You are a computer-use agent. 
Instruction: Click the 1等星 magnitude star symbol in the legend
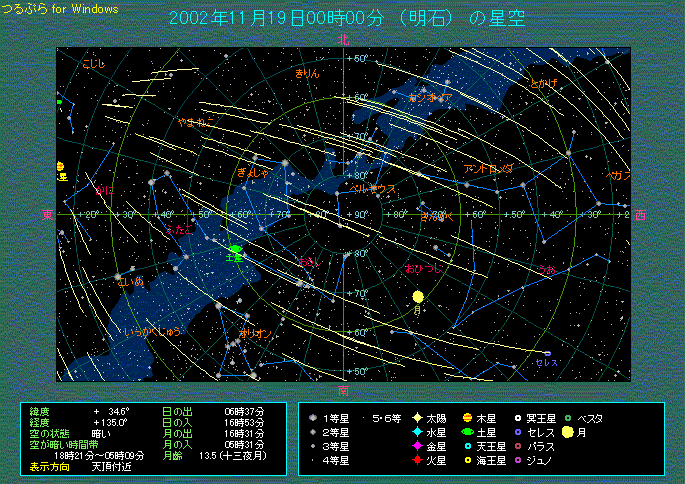pos(313,418)
